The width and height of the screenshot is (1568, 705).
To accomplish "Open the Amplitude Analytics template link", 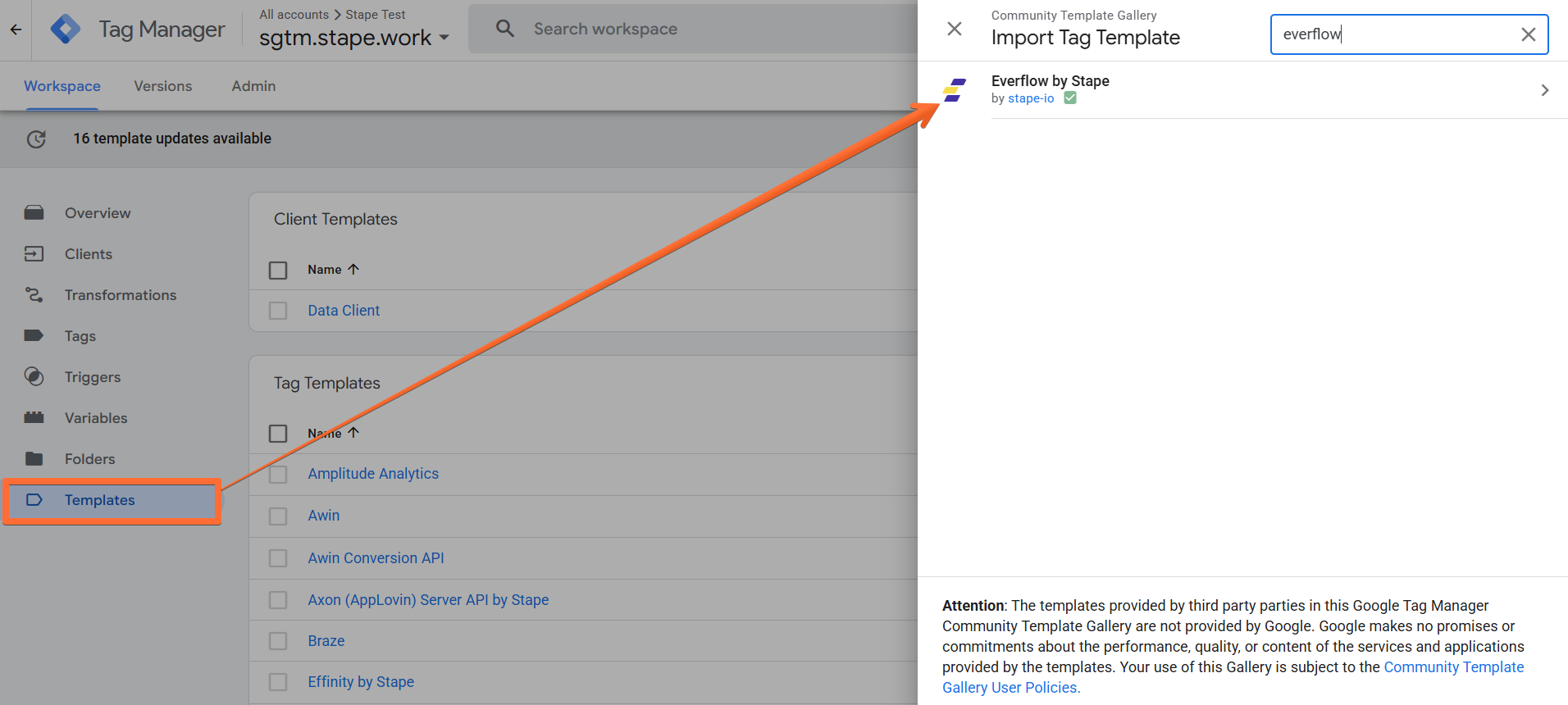I will coord(373,474).
